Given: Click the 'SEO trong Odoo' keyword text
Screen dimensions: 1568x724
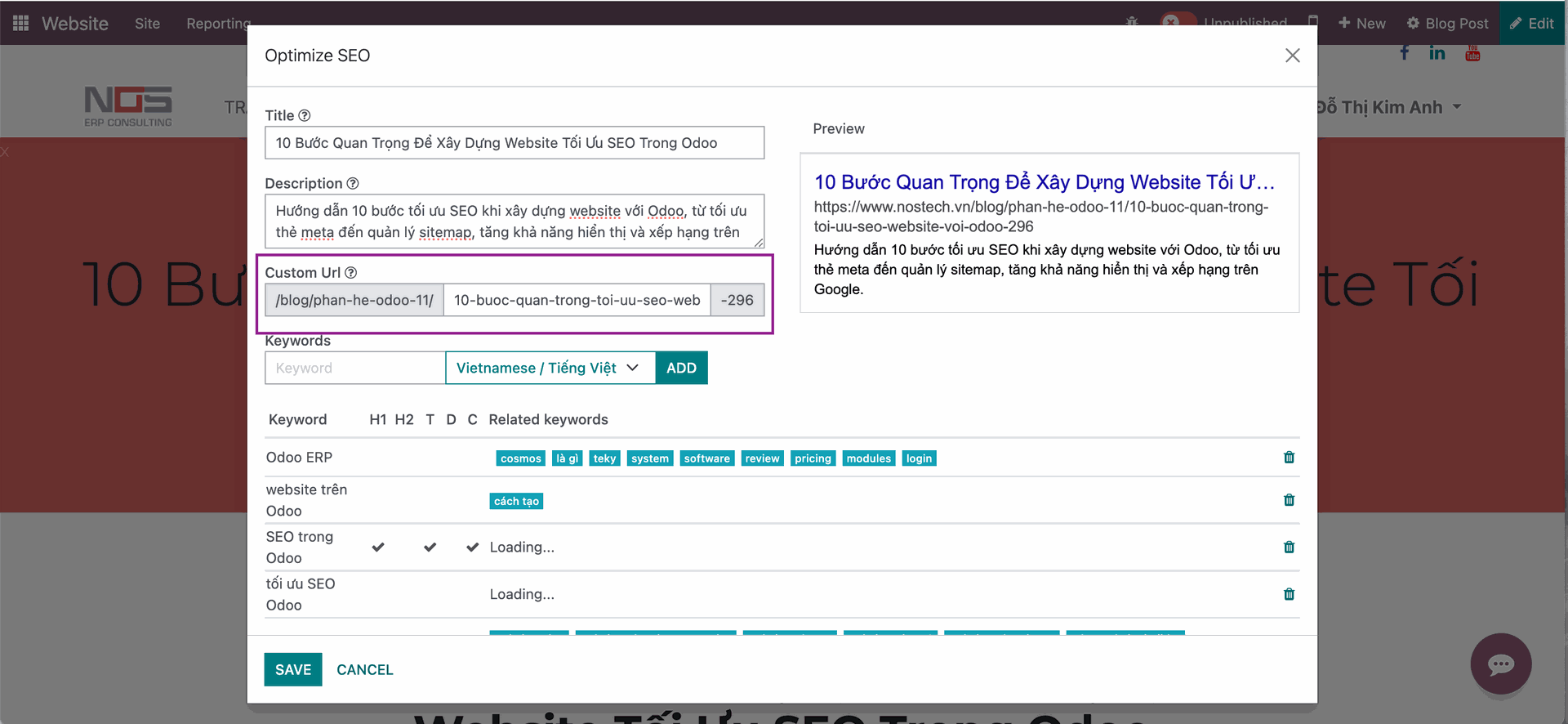Looking at the screenshot, I should pos(300,547).
